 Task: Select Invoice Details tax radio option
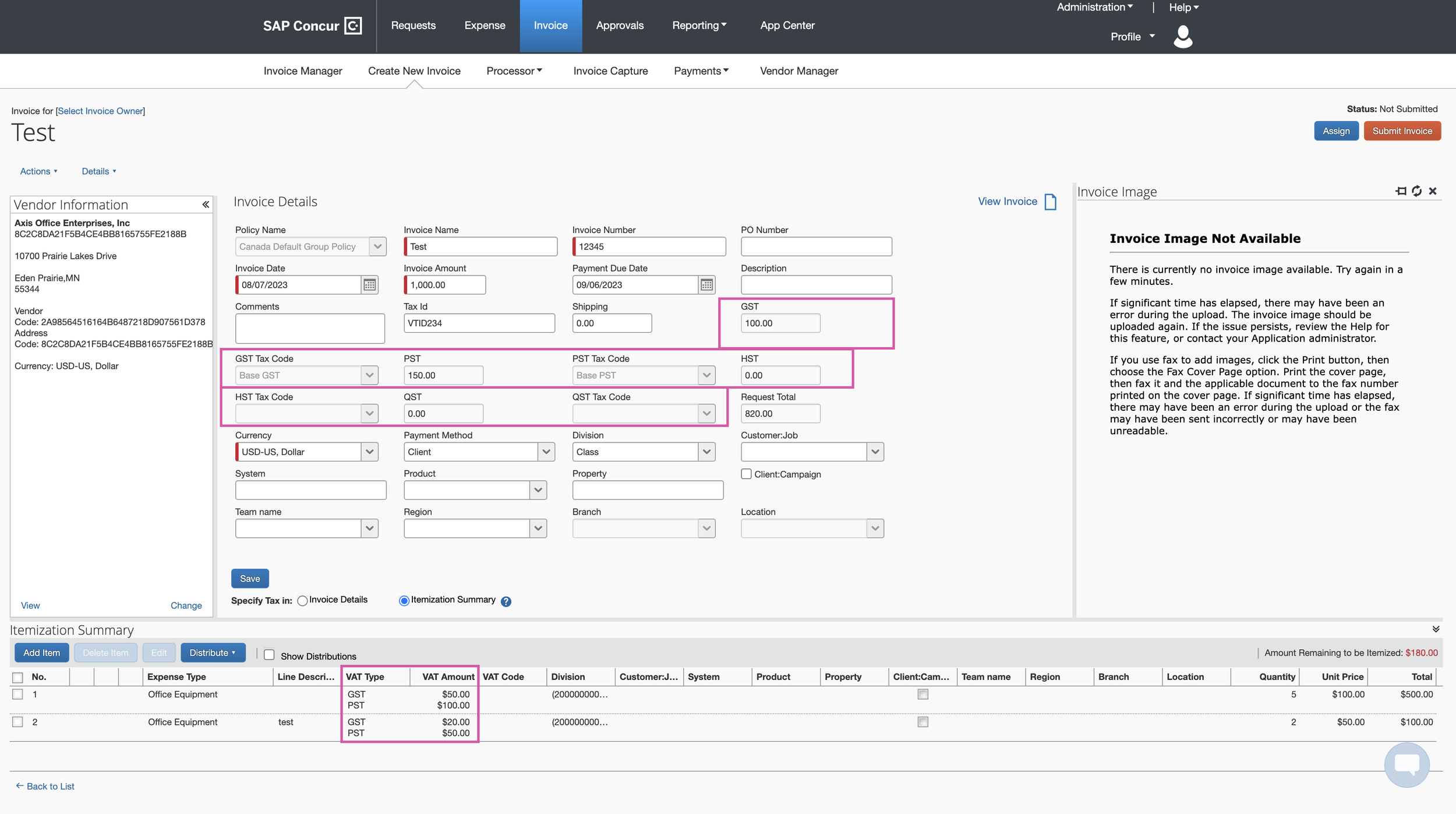pyautogui.click(x=302, y=601)
